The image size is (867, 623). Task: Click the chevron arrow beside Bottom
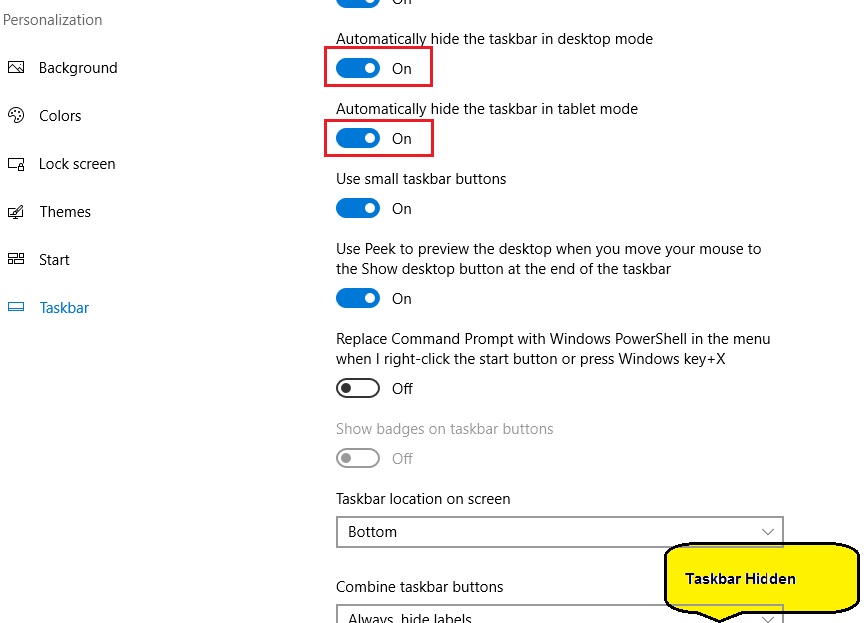click(x=767, y=532)
